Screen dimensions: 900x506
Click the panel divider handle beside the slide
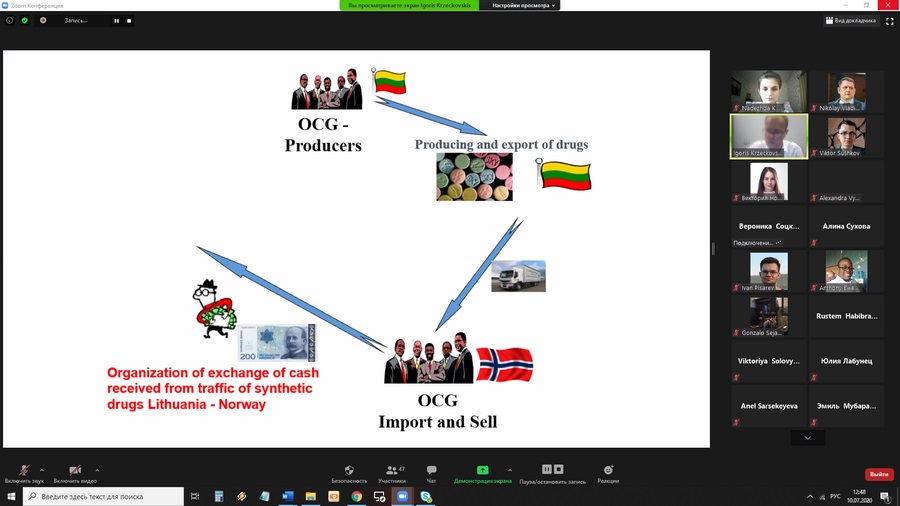pos(713,248)
